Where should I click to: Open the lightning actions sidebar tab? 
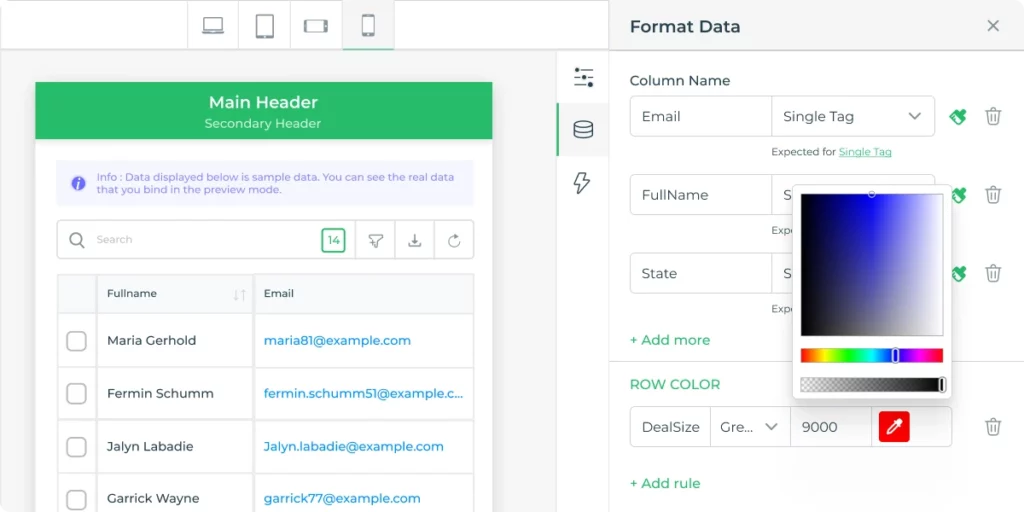click(582, 182)
